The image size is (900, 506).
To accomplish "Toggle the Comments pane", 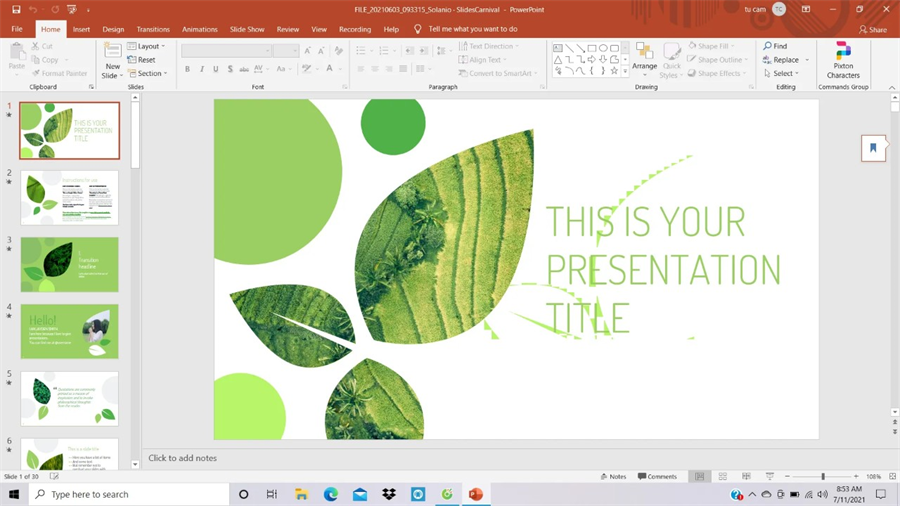I will [657, 477].
